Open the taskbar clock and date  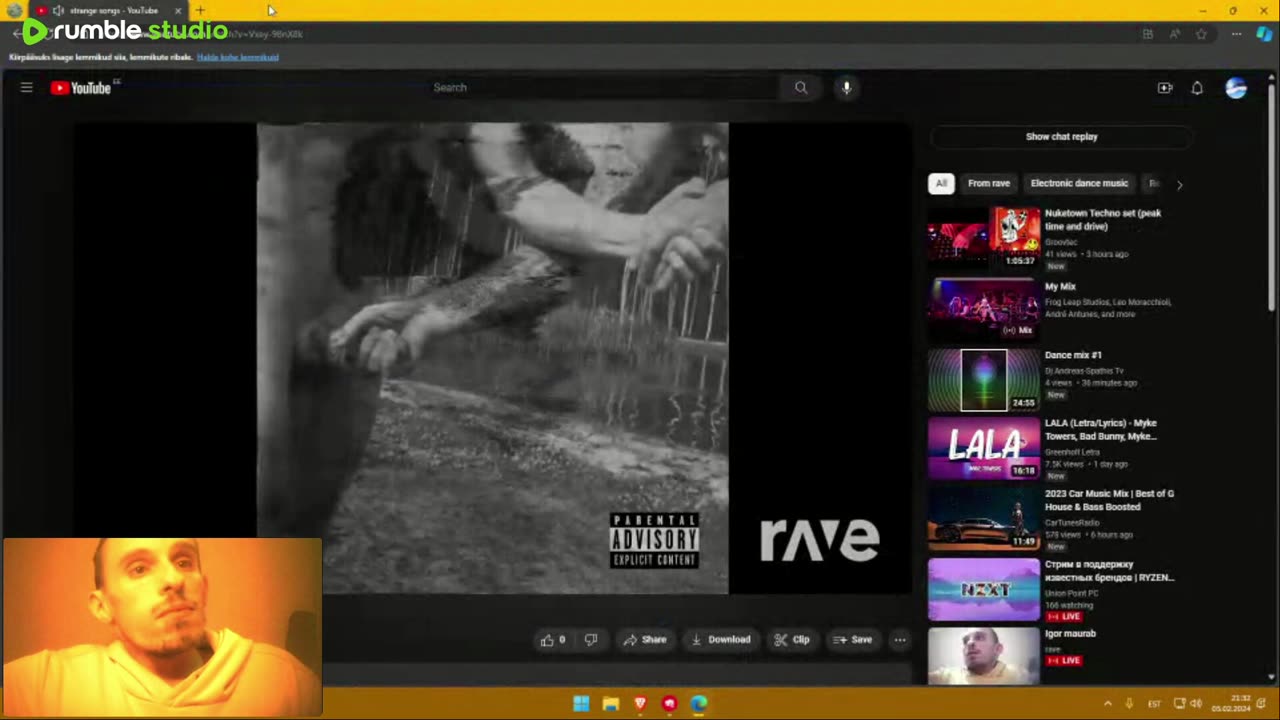[1231, 704]
